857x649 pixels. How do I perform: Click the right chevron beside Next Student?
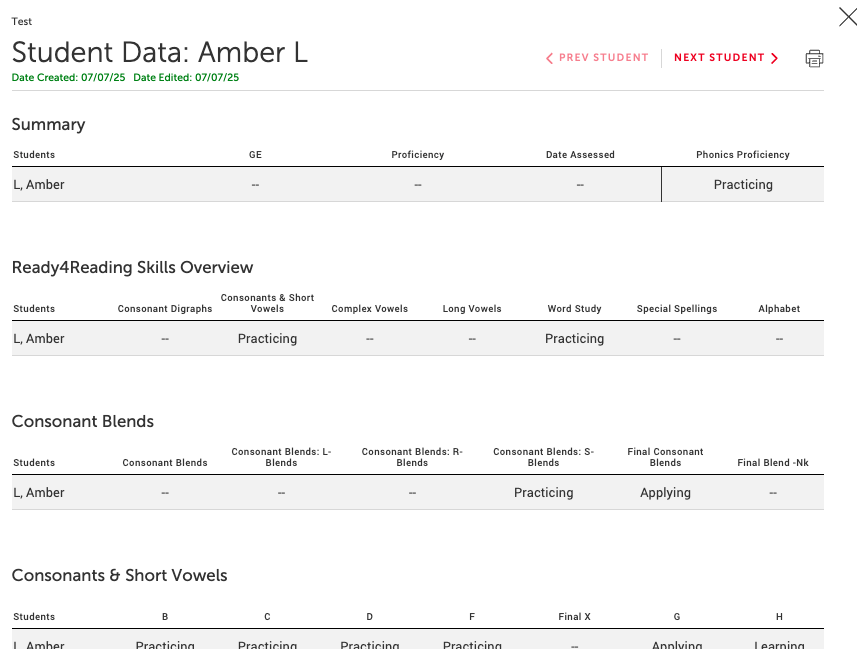(774, 59)
